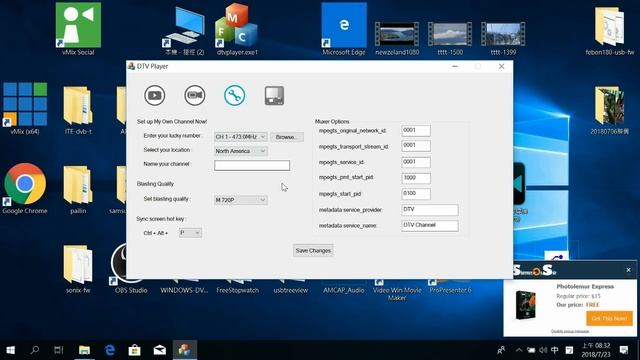Open the screen layout tab icon
This screenshot has width=640, height=360.
(274, 96)
